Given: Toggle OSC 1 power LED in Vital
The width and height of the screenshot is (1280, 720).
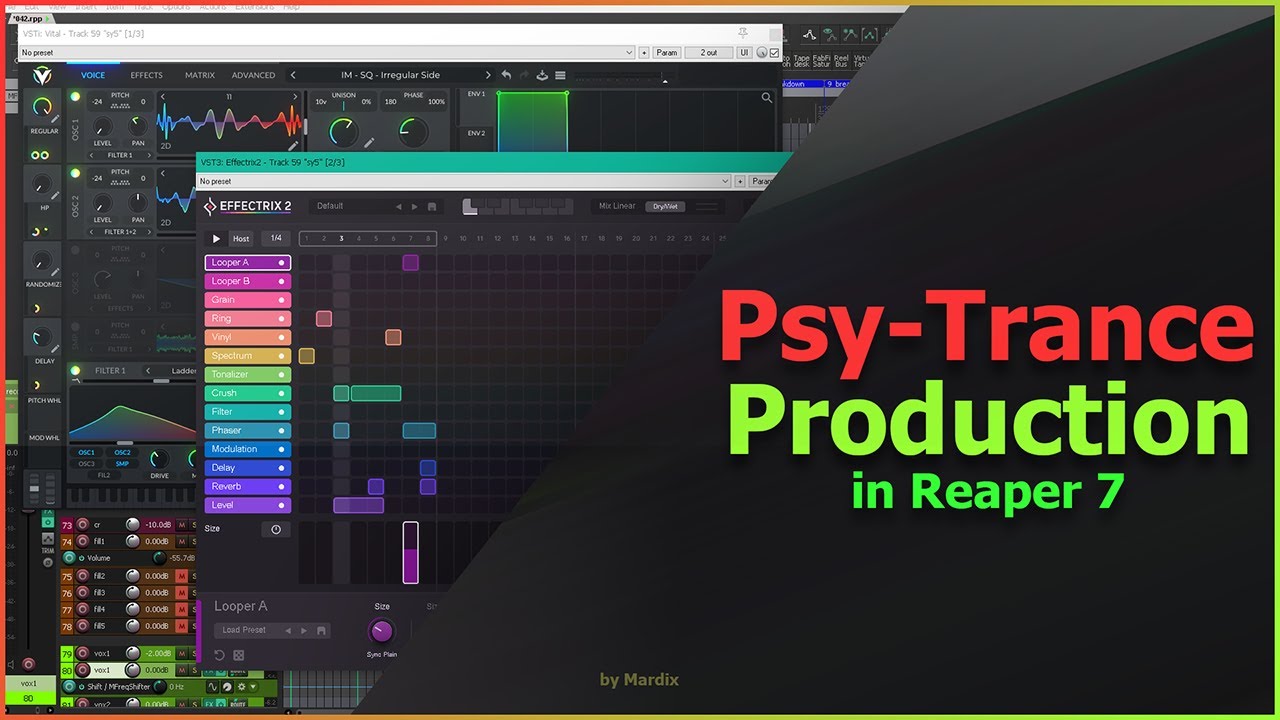Looking at the screenshot, I should coord(74,97).
